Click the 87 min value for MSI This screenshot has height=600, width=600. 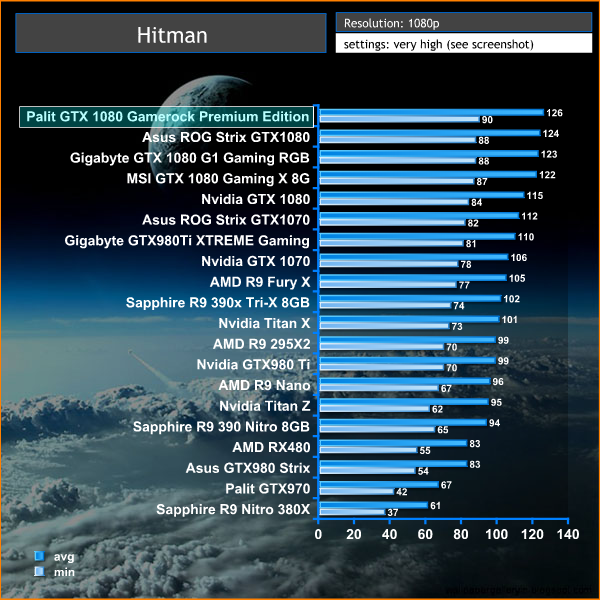pos(482,182)
